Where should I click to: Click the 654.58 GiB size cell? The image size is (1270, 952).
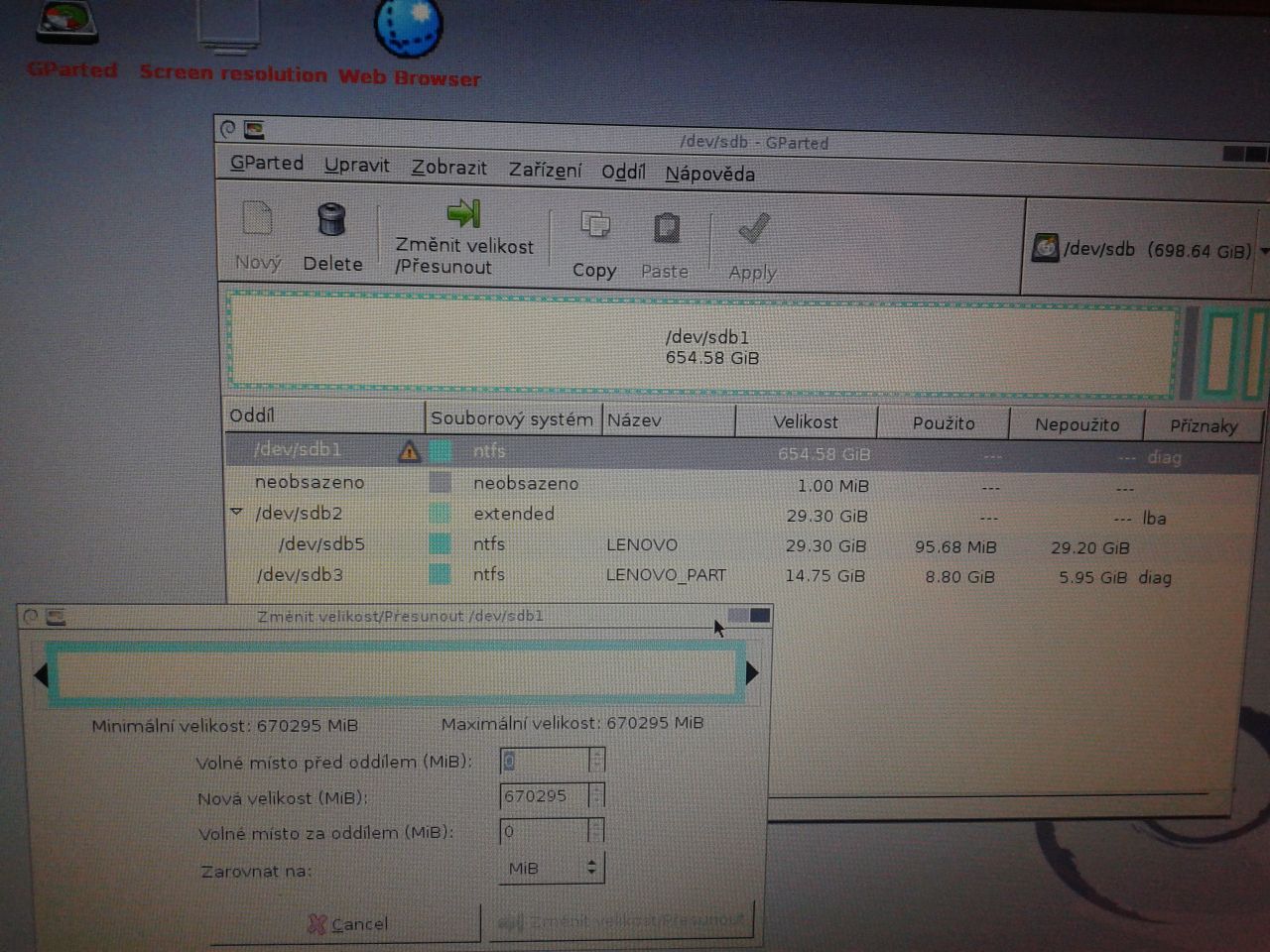click(x=824, y=454)
